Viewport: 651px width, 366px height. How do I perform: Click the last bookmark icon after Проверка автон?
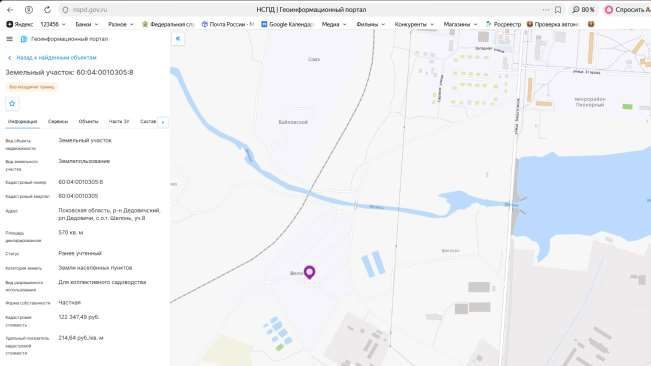591,24
